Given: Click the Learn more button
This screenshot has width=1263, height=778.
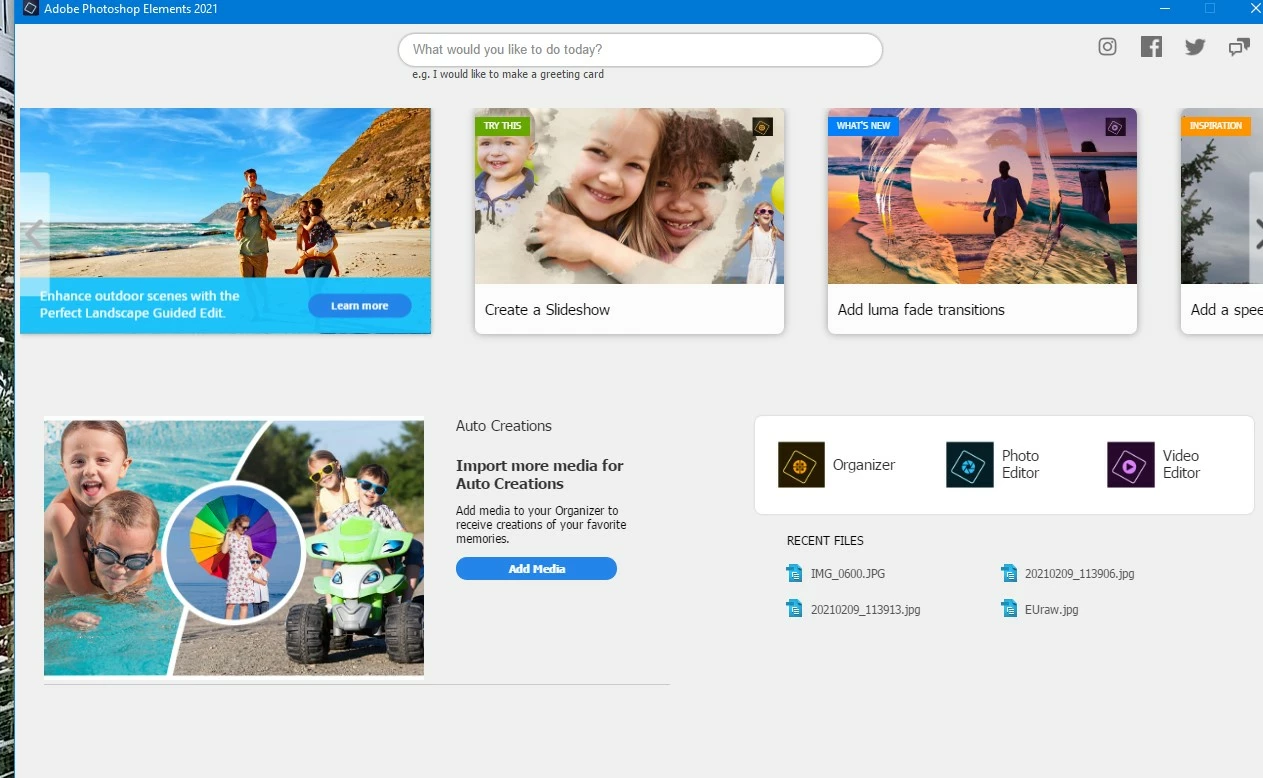Looking at the screenshot, I should pos(359,306).
